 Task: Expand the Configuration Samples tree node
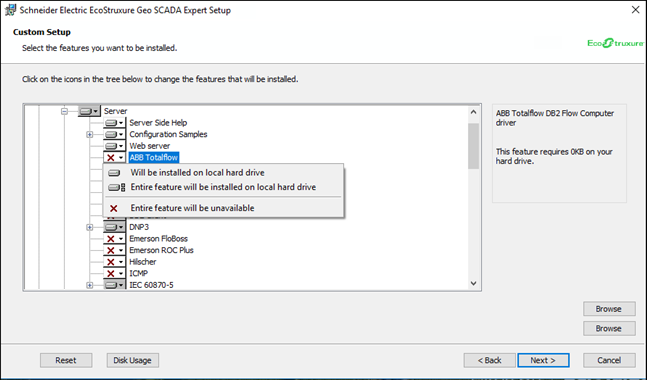90,134
